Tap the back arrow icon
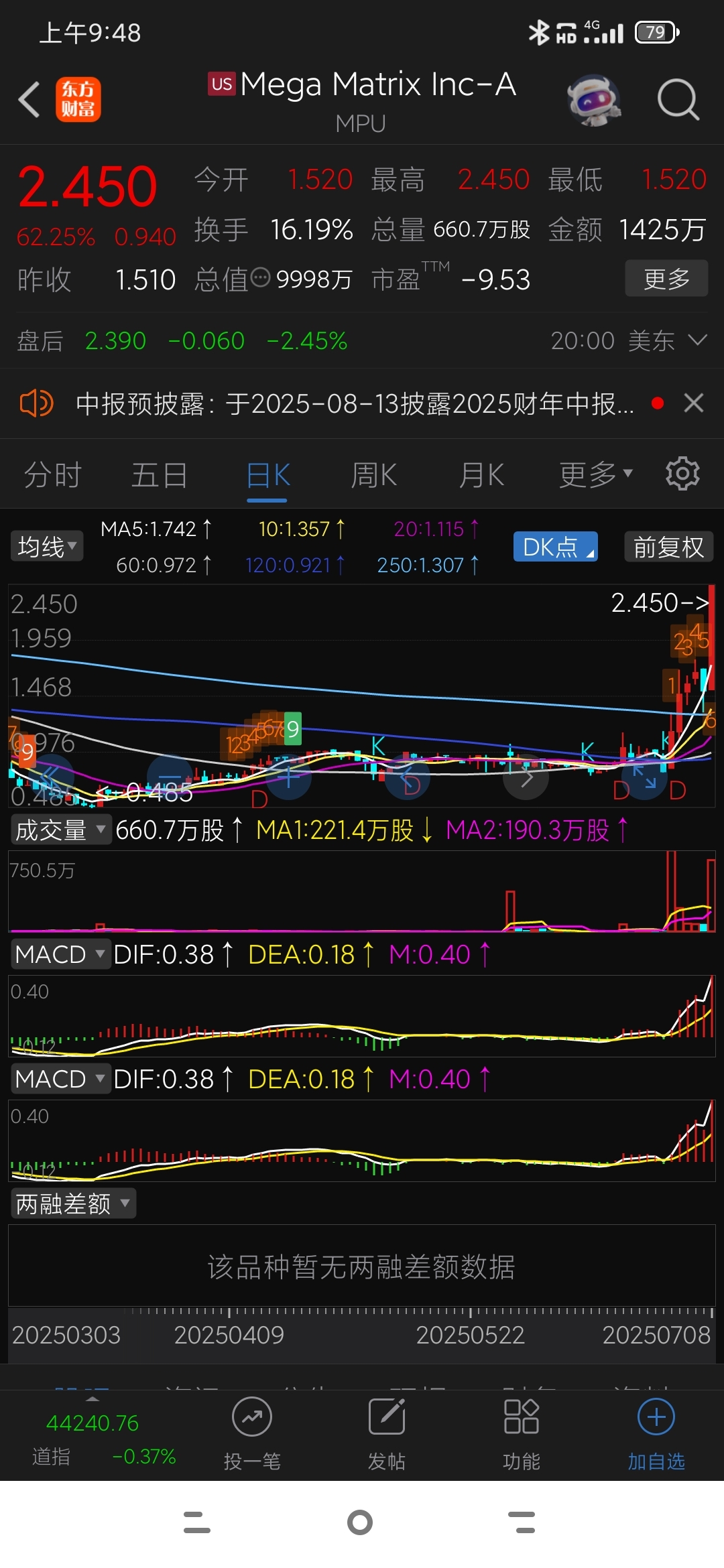Image resolution: width=724 pixels, height=1568 pixels. tap(29, 99)
